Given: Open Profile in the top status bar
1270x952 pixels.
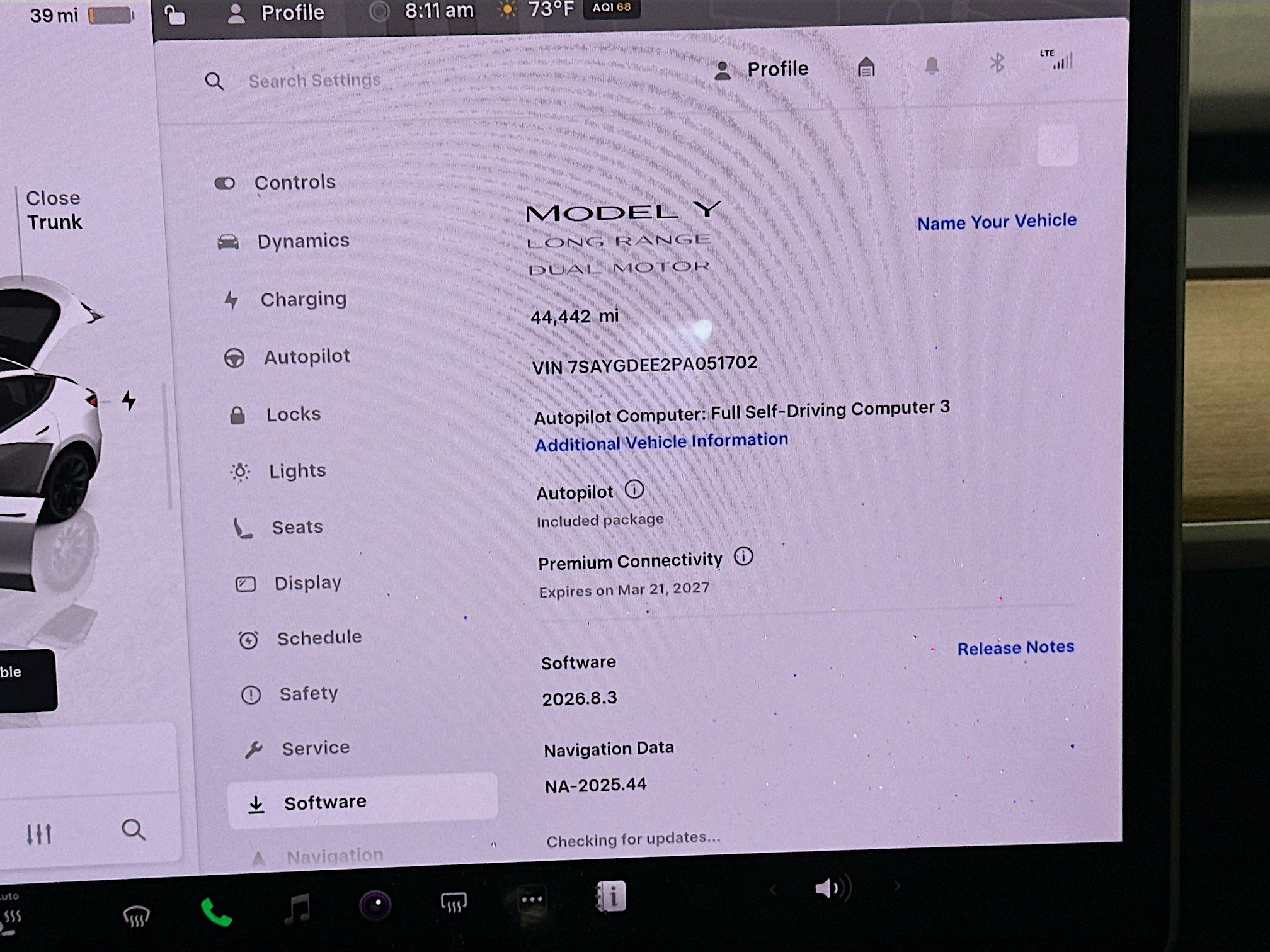Looking at the screenshot, I should [x=275, y=13].
